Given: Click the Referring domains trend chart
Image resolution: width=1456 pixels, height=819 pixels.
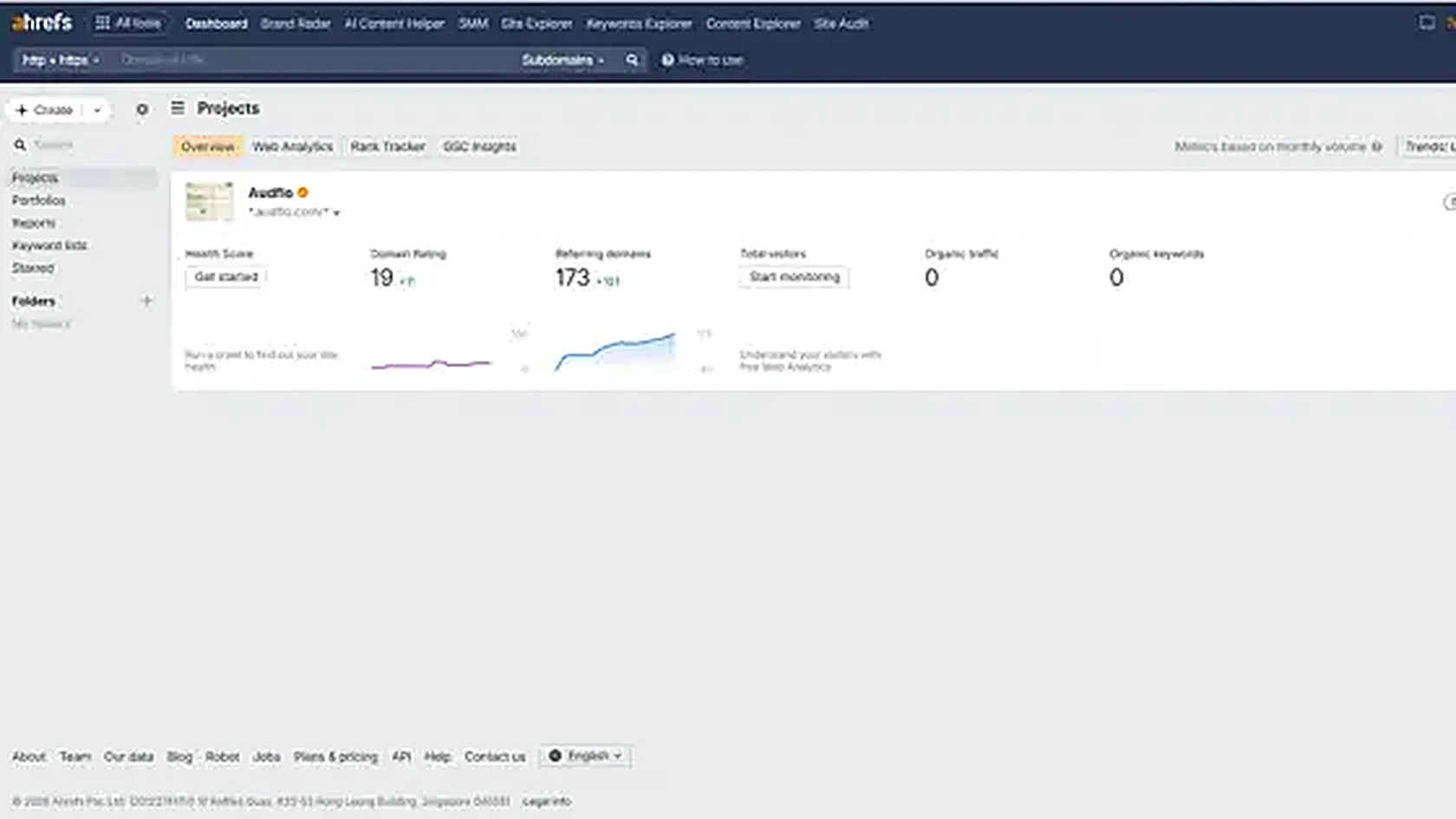Looking at the screenshot, I should tap(615, 351).
